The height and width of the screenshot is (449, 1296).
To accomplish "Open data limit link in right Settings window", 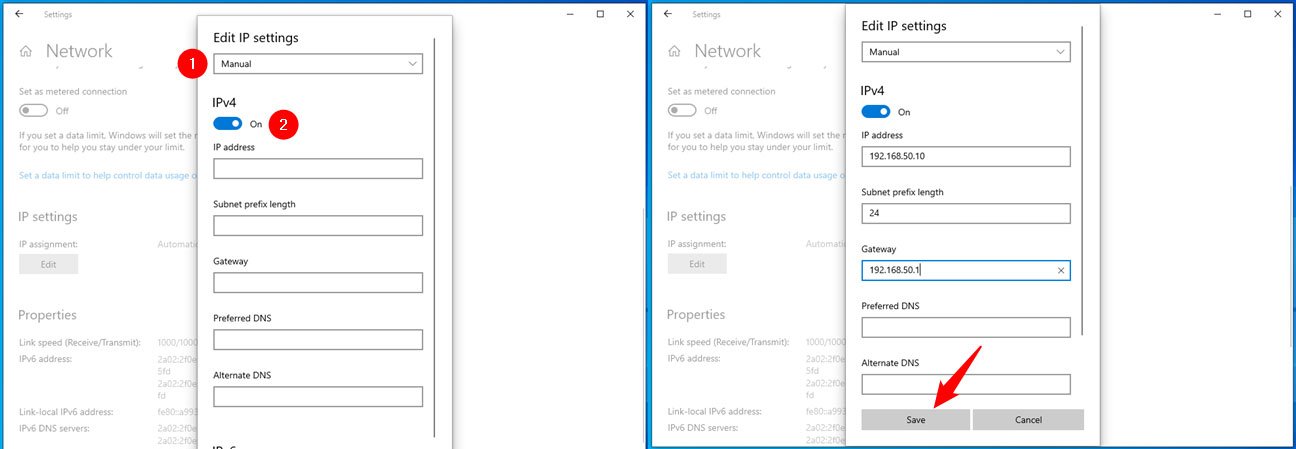I will click(x=756, y=175).
